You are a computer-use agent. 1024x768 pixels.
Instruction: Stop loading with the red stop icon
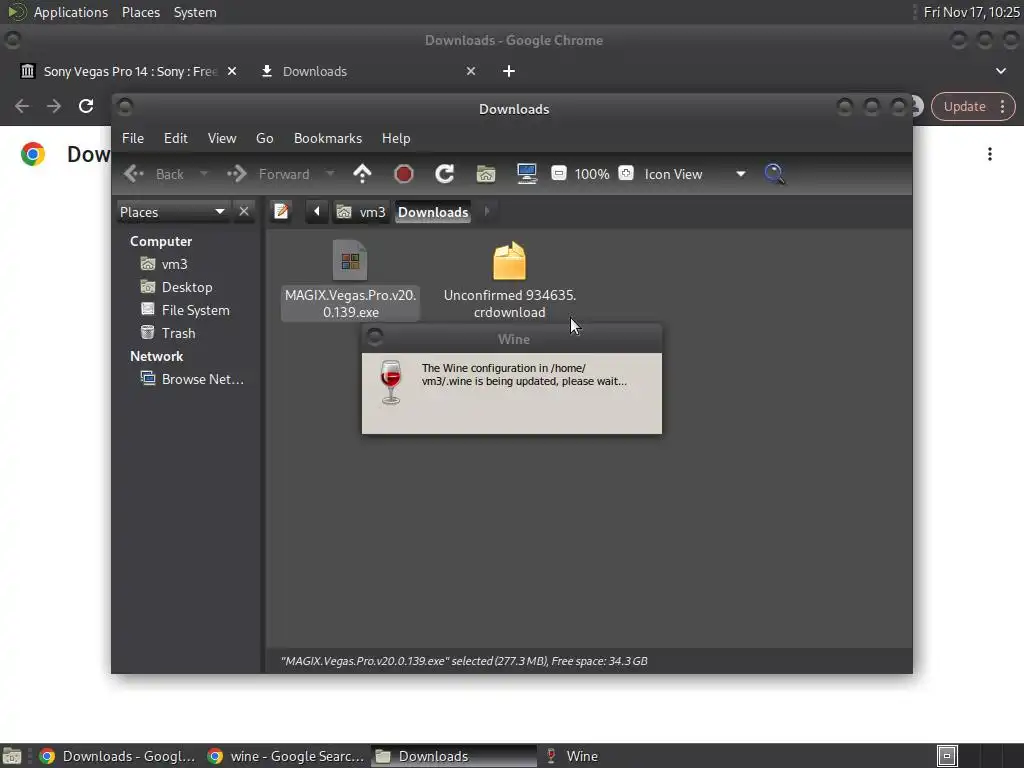404,174
